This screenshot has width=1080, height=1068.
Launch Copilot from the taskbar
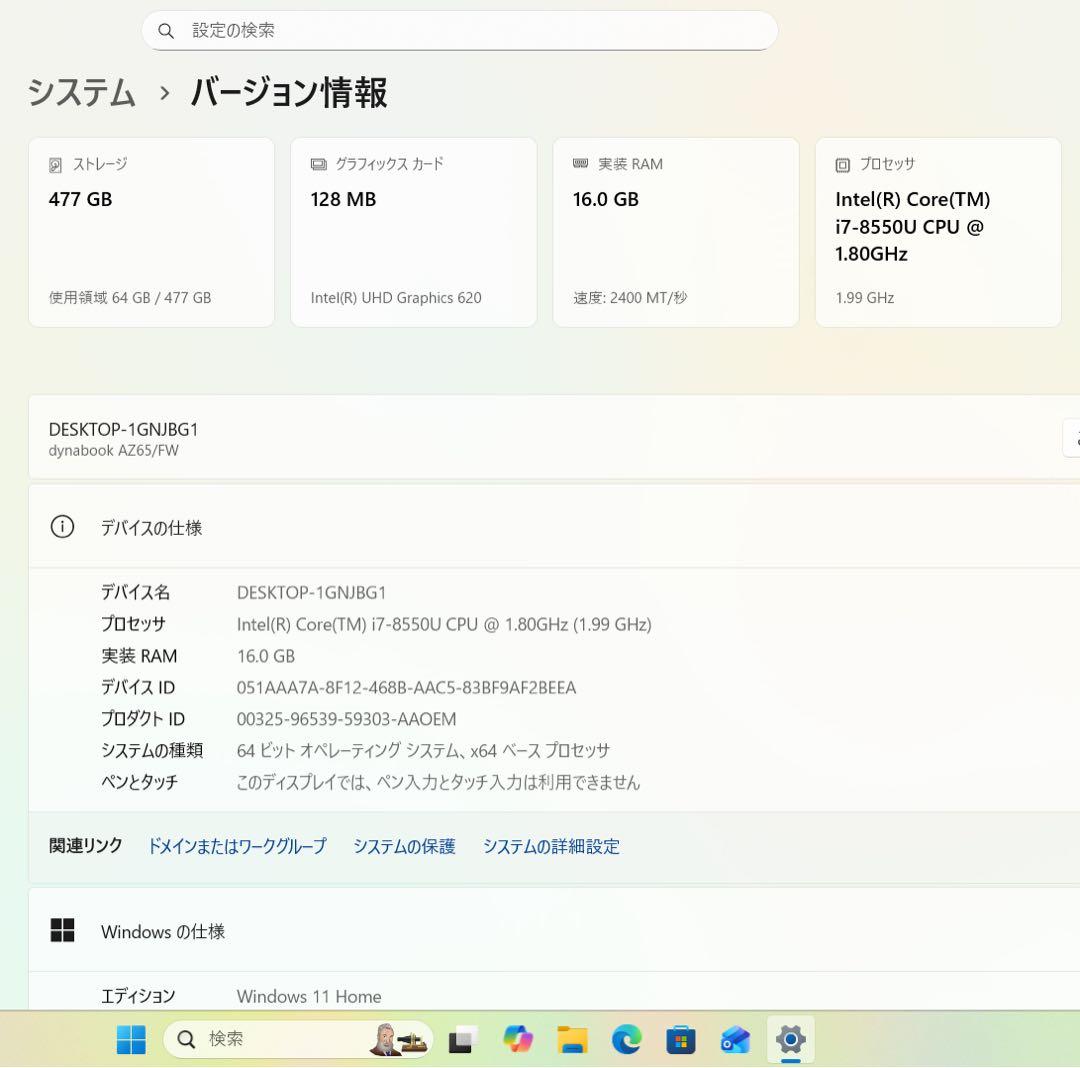click(518, 1039)
